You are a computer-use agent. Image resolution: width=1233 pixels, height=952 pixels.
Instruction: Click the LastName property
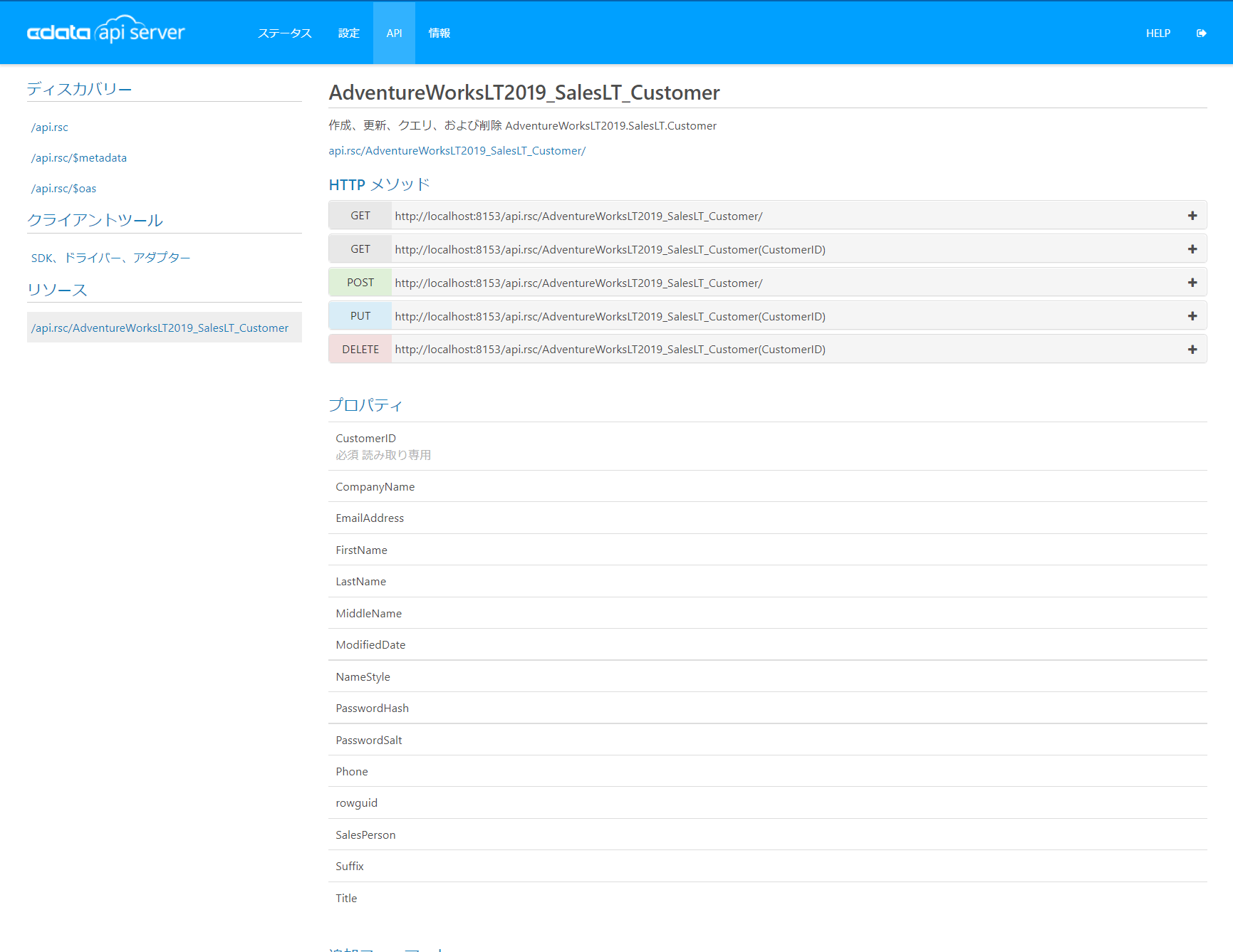click(x=361, y=582)
